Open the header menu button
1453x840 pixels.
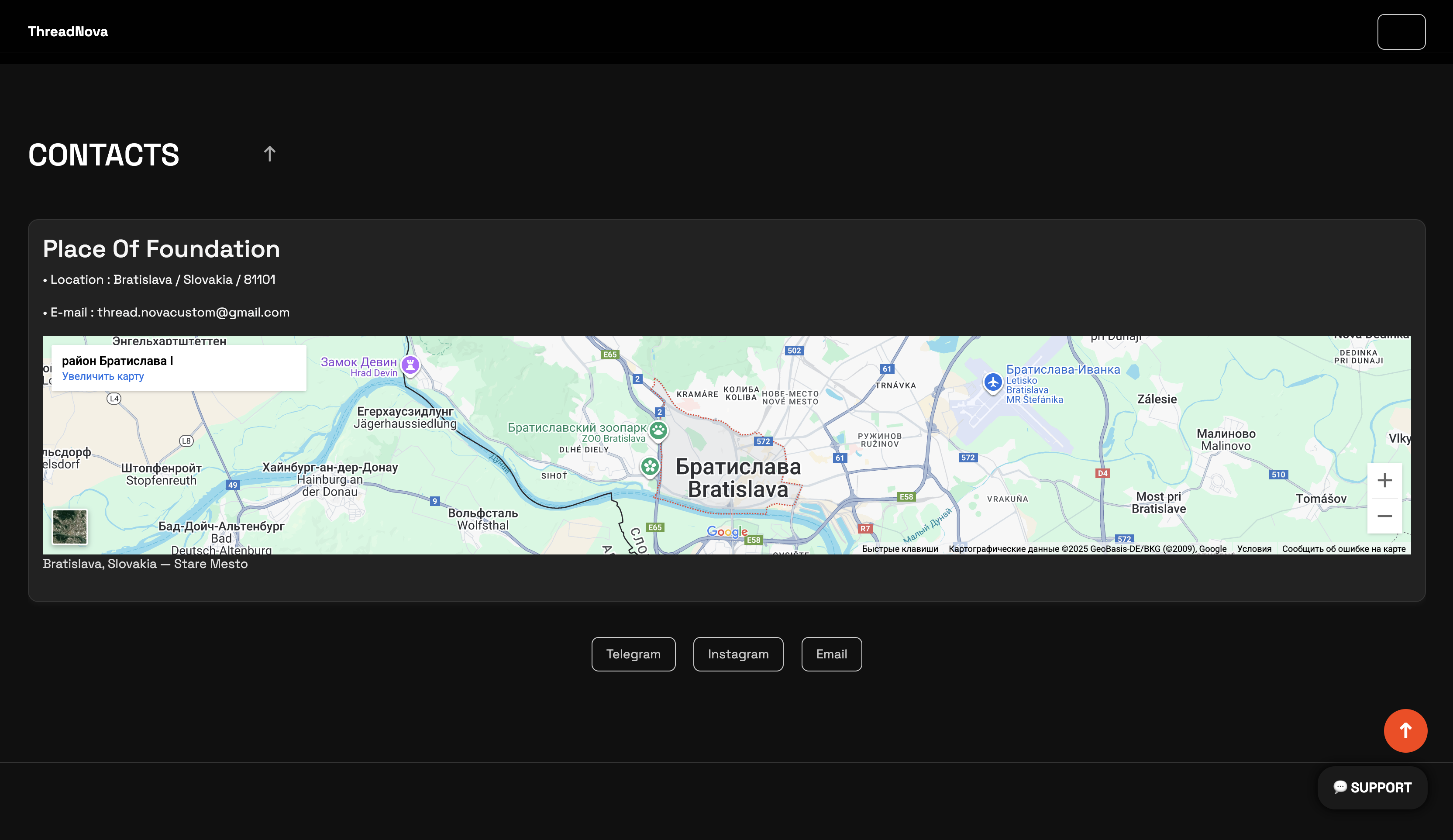click(x=1401, y=32)
